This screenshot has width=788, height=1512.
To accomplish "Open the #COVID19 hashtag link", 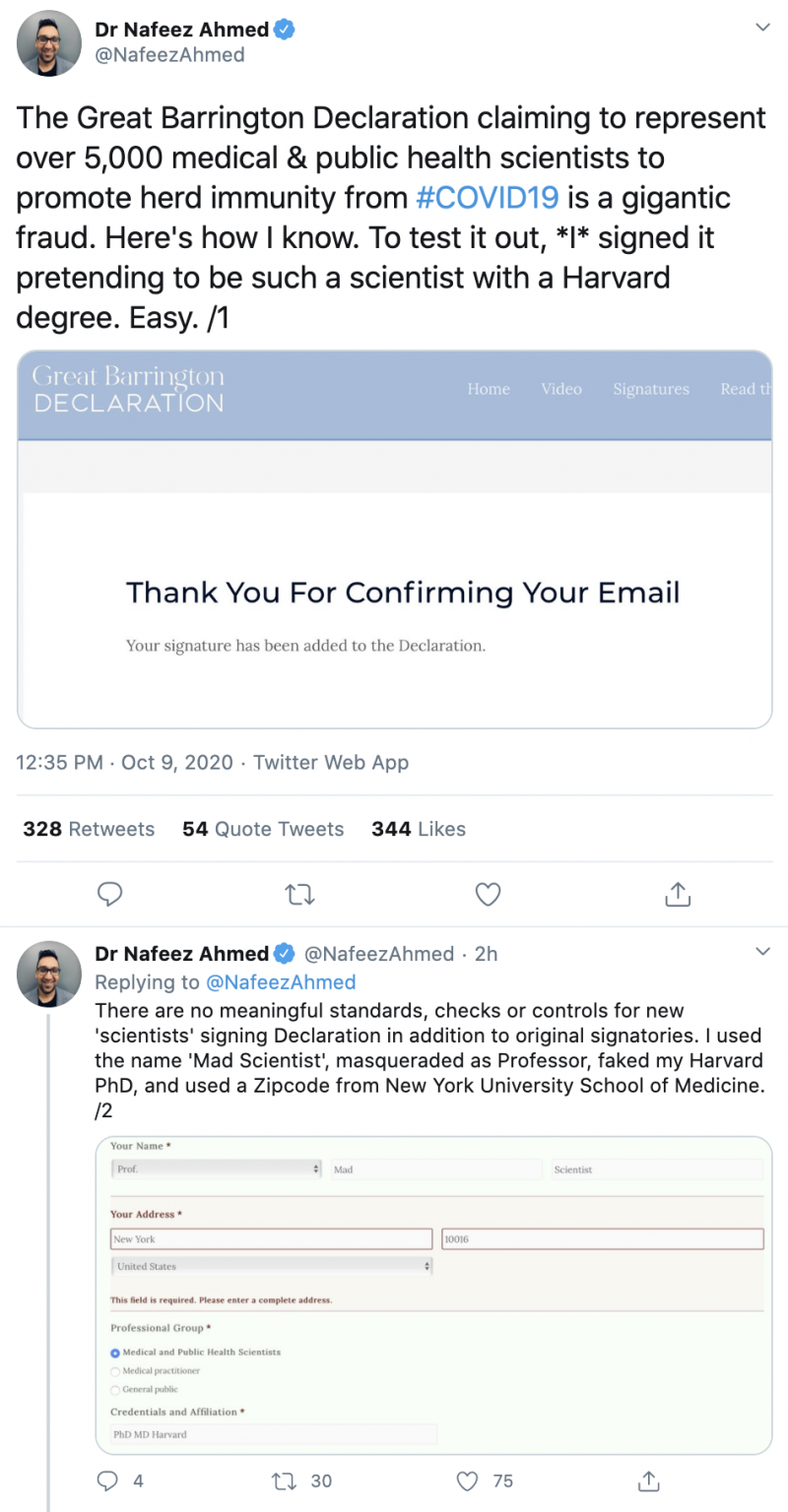I will tap(488, 198).
